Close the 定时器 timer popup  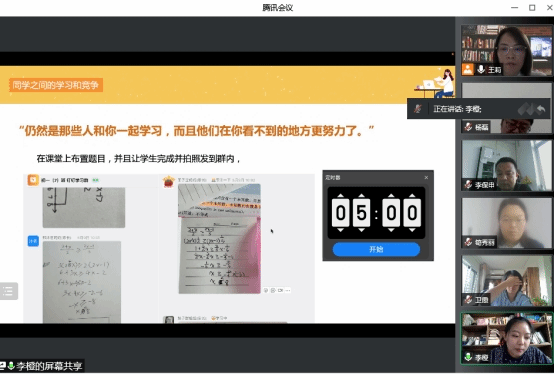(426, 178)
